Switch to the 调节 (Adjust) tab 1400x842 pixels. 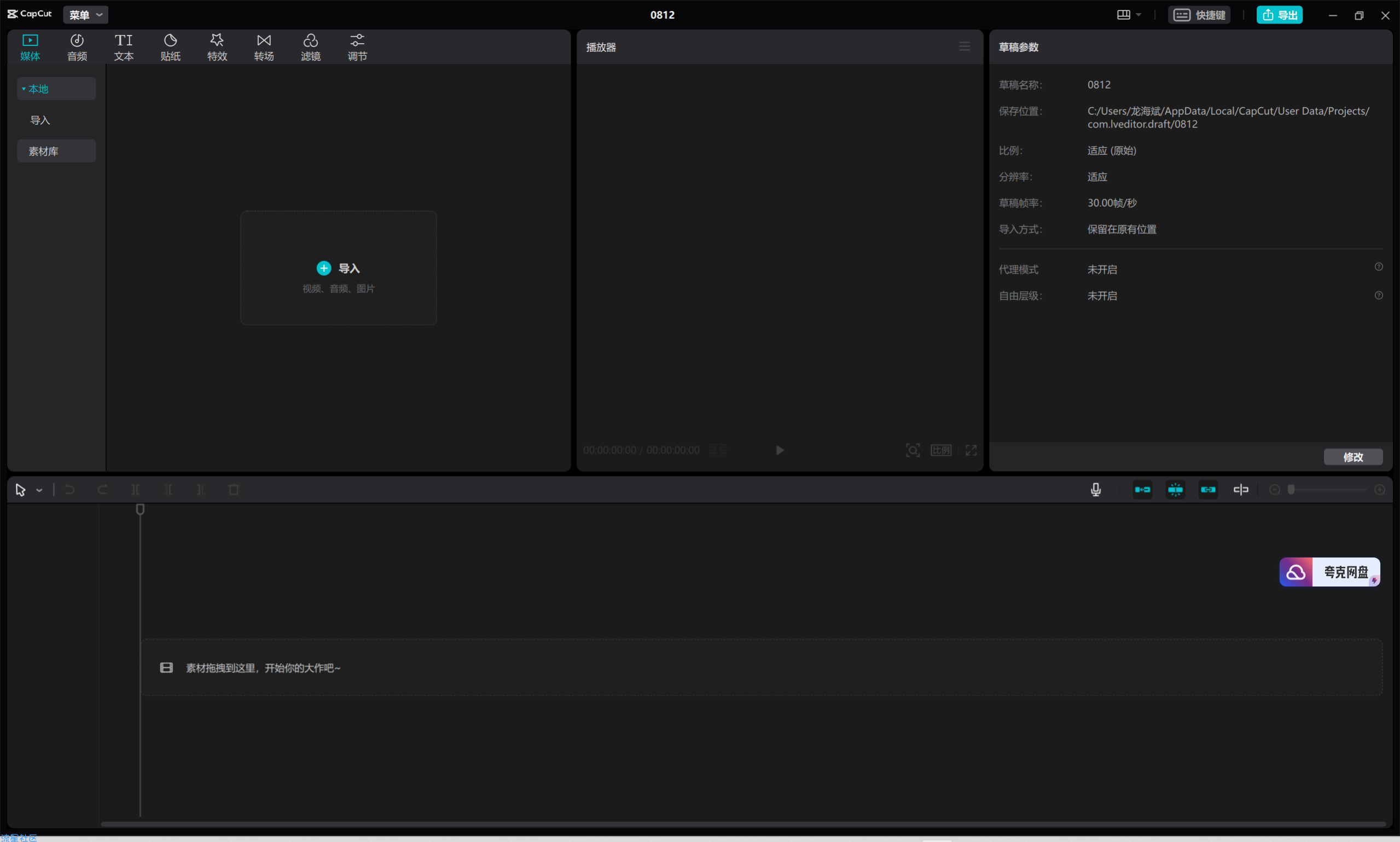[357, 47]
